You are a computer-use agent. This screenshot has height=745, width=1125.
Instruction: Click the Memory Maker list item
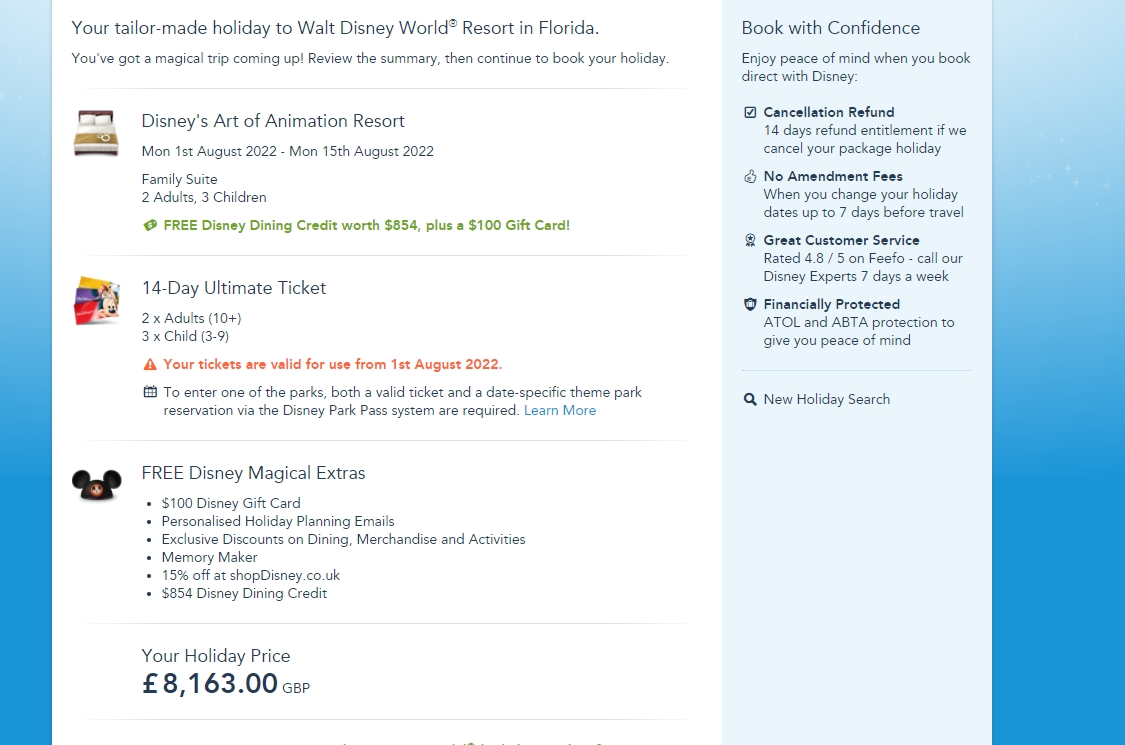click(209, 557)
